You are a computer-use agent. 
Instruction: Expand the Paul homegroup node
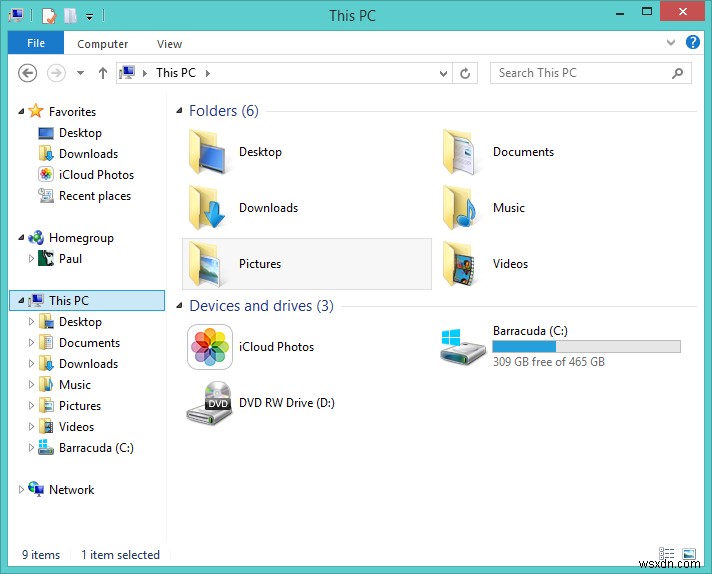pyautogui.click(x=31, y=259)
